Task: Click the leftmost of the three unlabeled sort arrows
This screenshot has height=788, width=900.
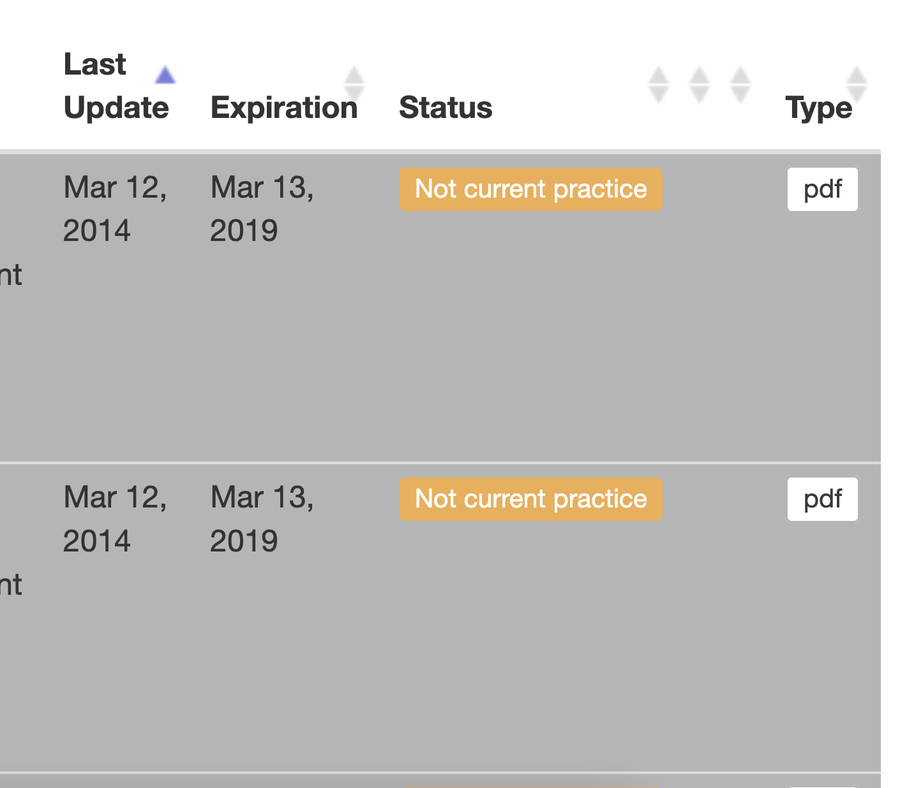Action: (658, 84)
